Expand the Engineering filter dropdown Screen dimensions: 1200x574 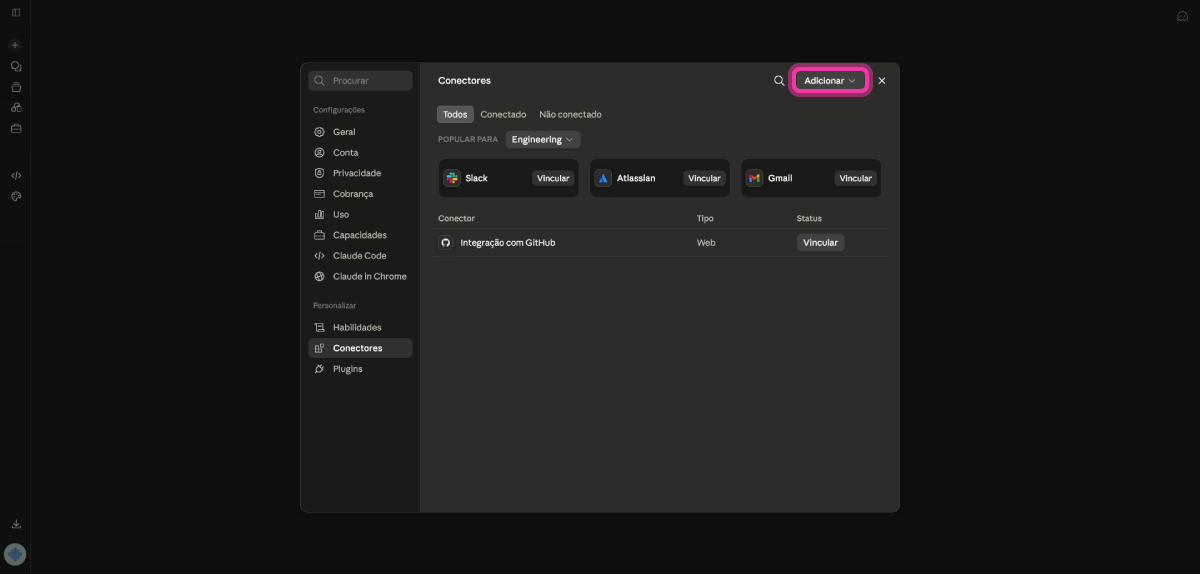pos(543,140)
